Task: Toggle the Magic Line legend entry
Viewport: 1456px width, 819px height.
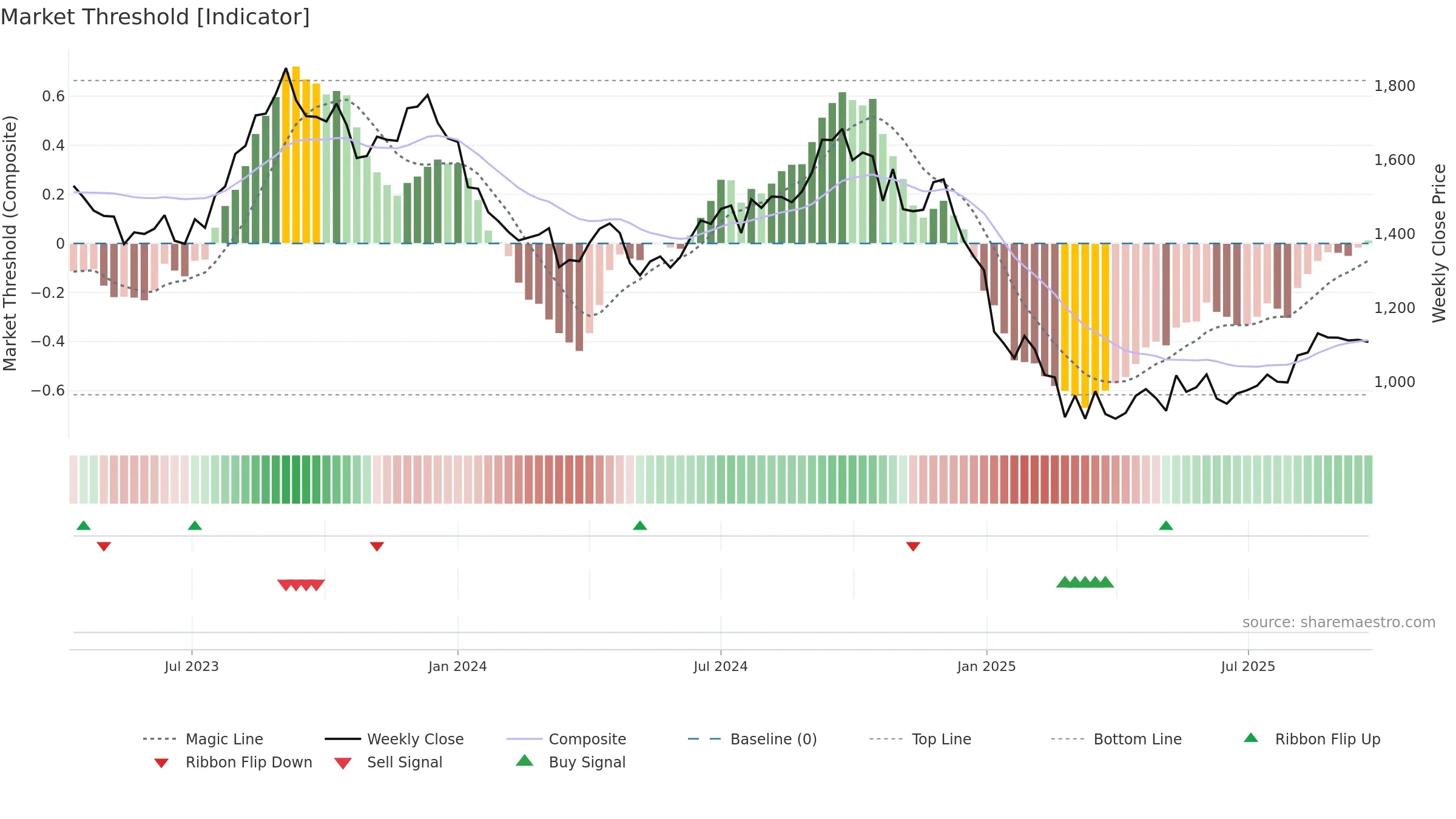Action: 203,739
